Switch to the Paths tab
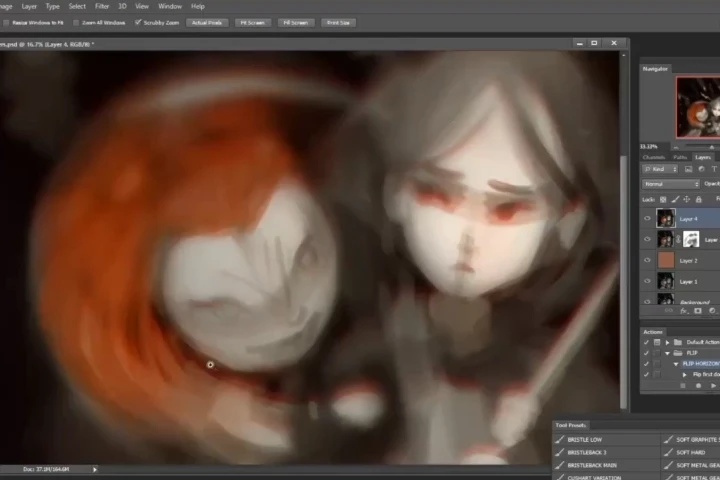Viewport: 720px width, 480px height. click(680, 157)
